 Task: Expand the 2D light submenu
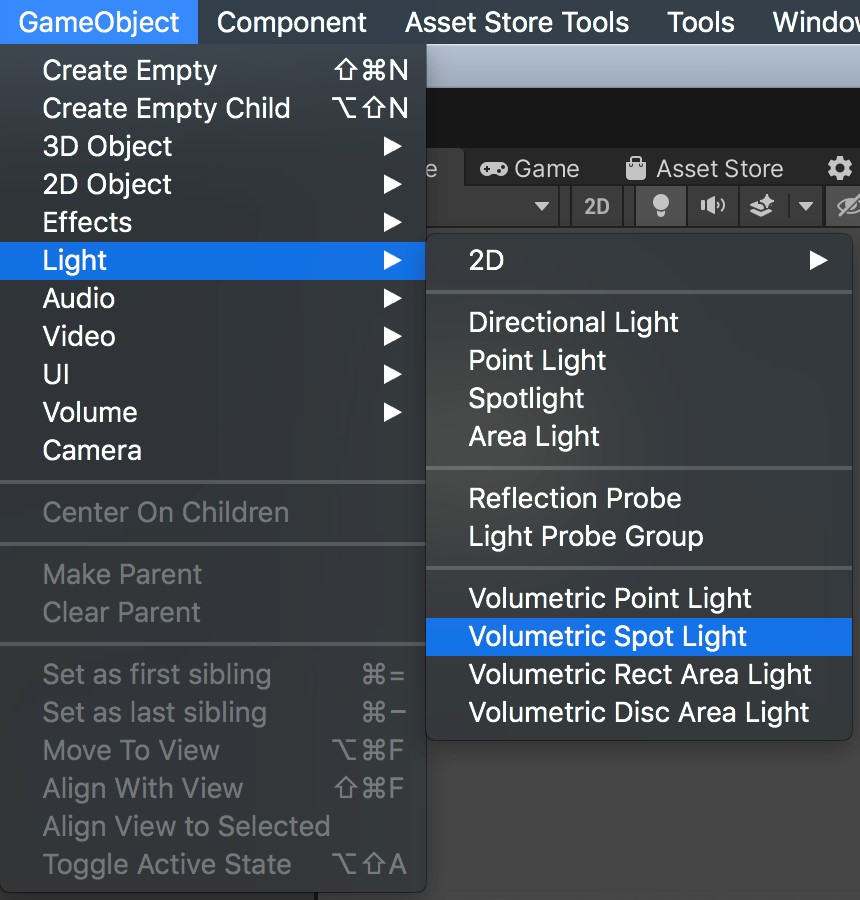pos(819,261)
